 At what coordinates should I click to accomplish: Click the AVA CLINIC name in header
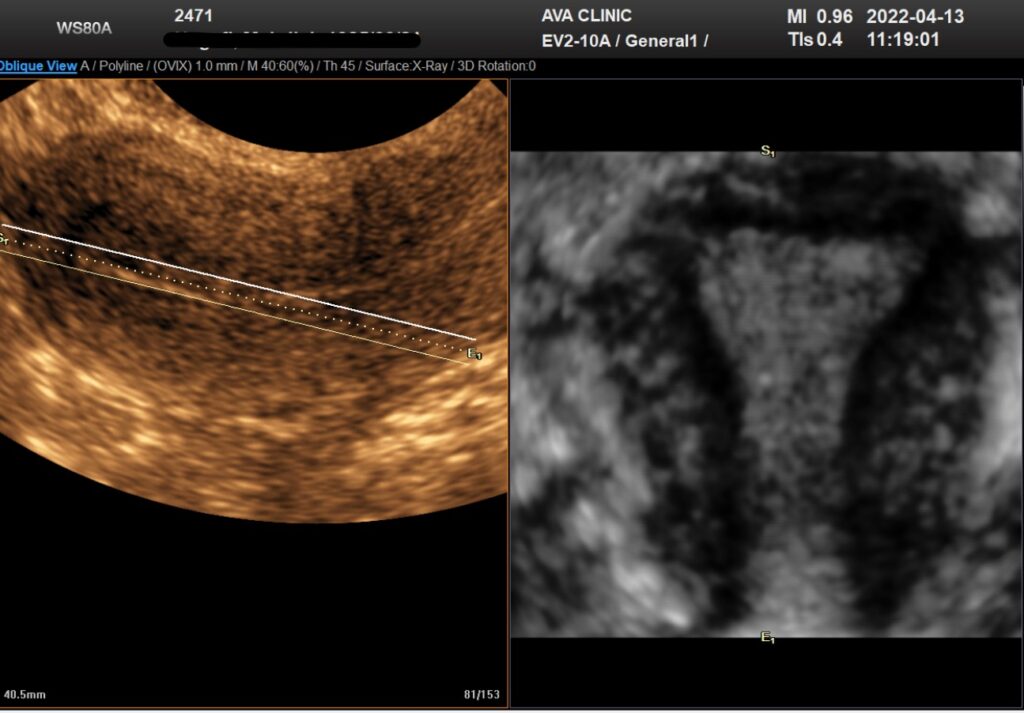(586, 16)
